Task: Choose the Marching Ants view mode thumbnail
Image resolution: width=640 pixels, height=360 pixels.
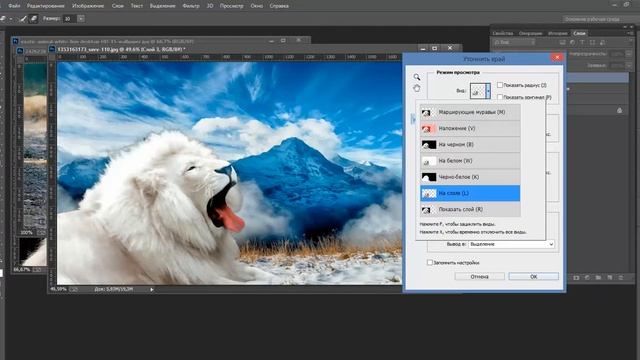Action: 428,112
